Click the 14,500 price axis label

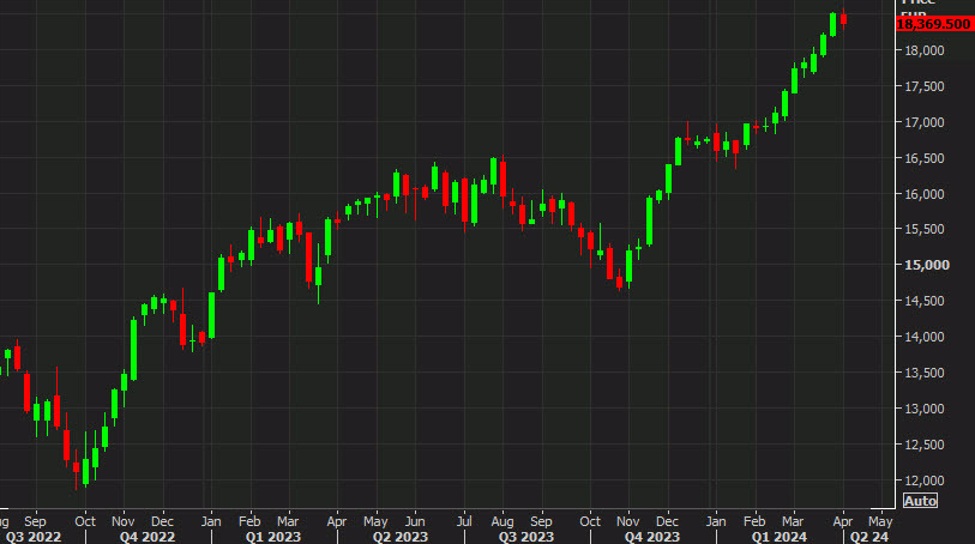click(924, 301)
